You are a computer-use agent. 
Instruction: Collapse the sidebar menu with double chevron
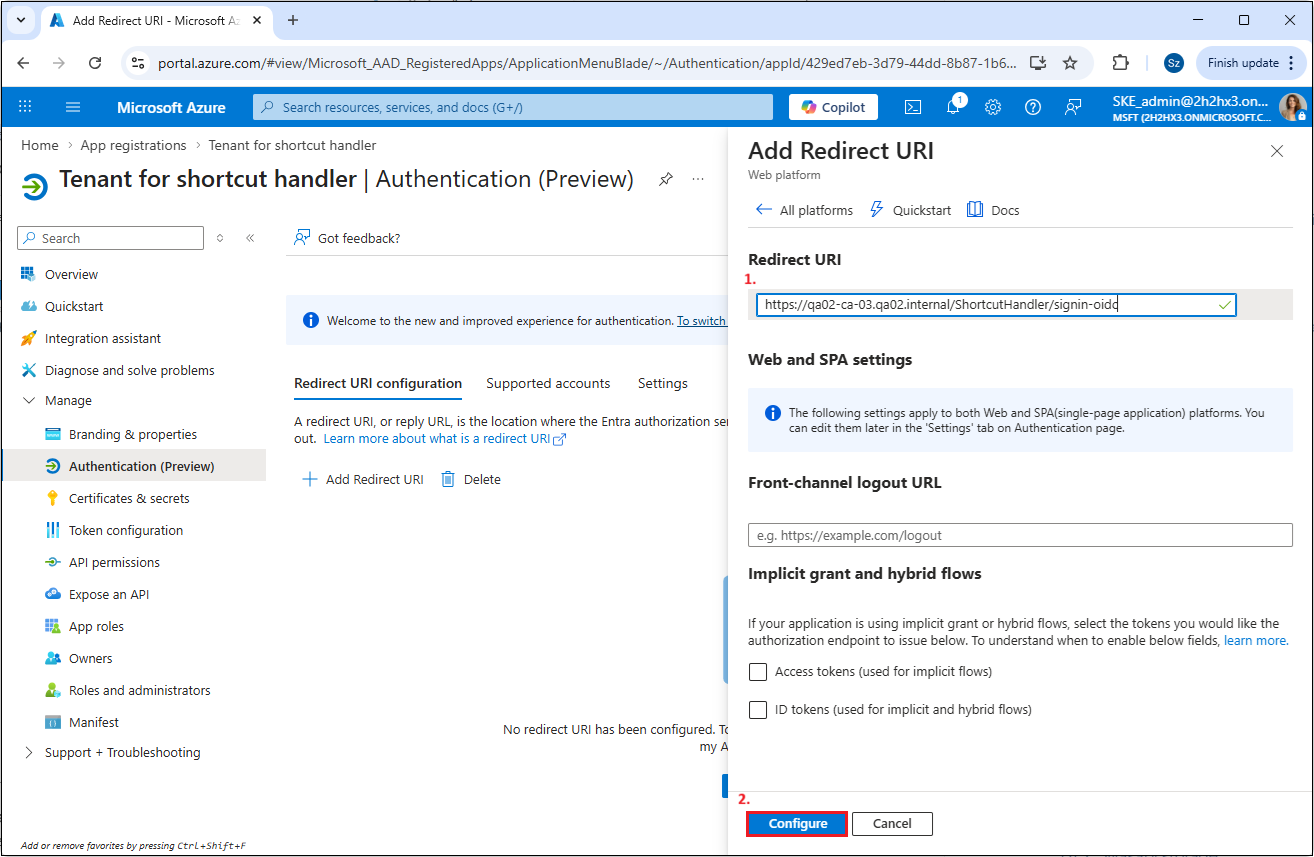[250, 238]
